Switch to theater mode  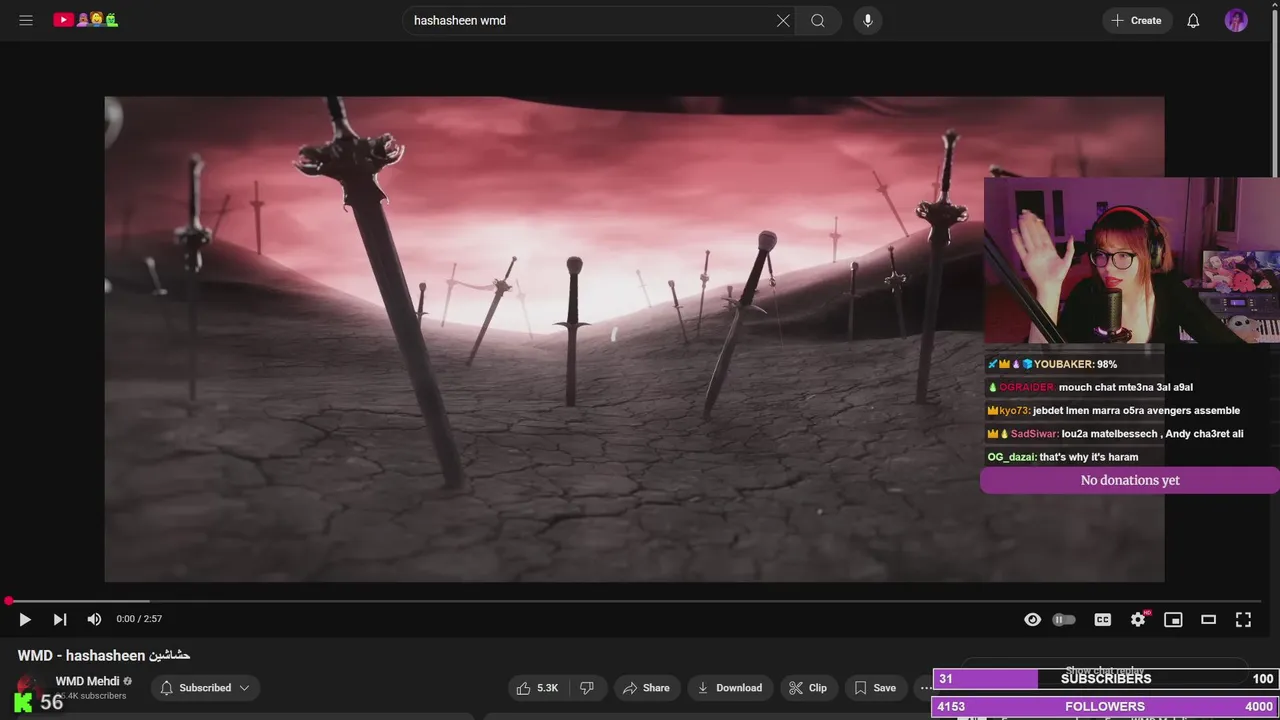(1208, 620)
